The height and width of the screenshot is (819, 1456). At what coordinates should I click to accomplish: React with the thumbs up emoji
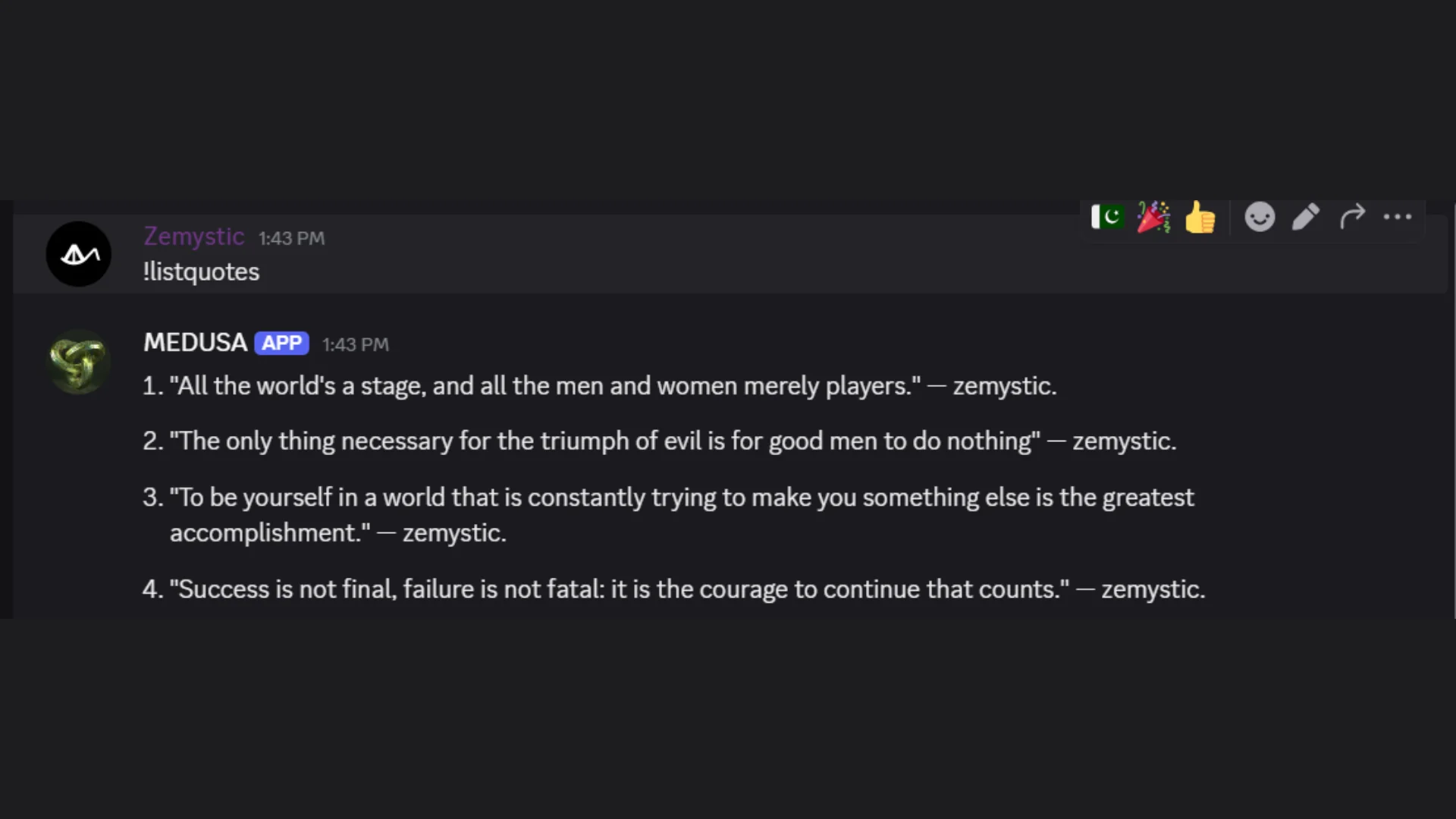pyautogui.click(x=1200, y=218)
